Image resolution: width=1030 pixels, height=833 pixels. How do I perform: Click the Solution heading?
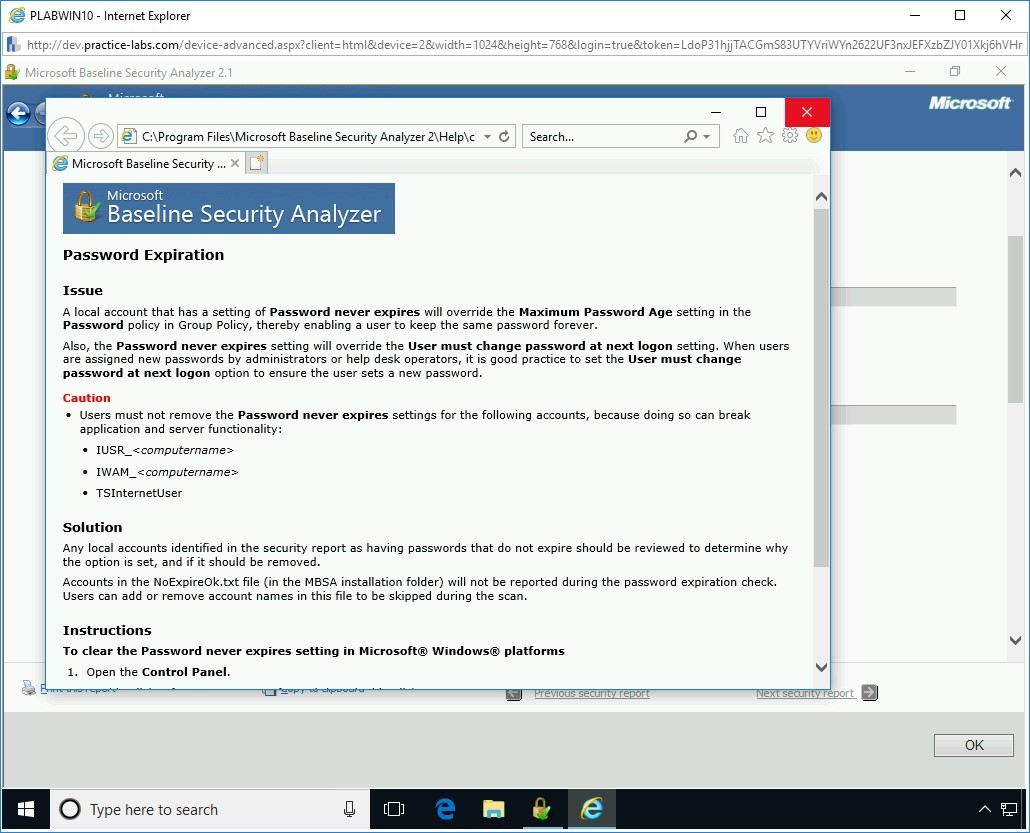coord(93,528)
